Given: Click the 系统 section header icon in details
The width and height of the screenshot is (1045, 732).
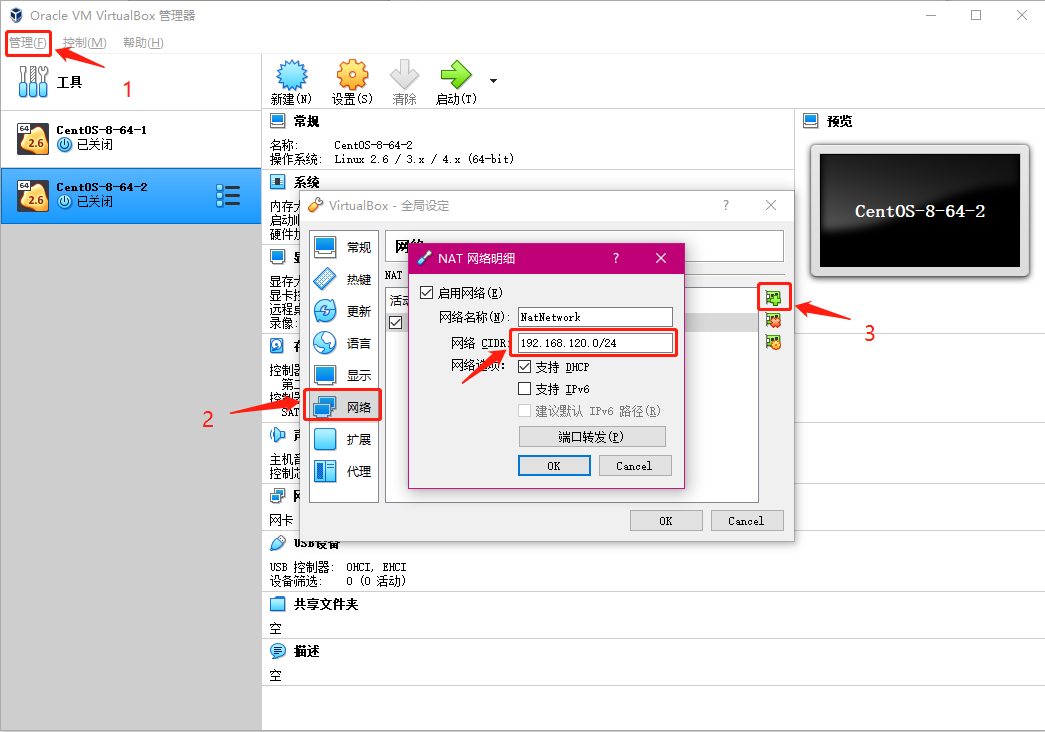Looking at the screenshot, I should 277,181.
